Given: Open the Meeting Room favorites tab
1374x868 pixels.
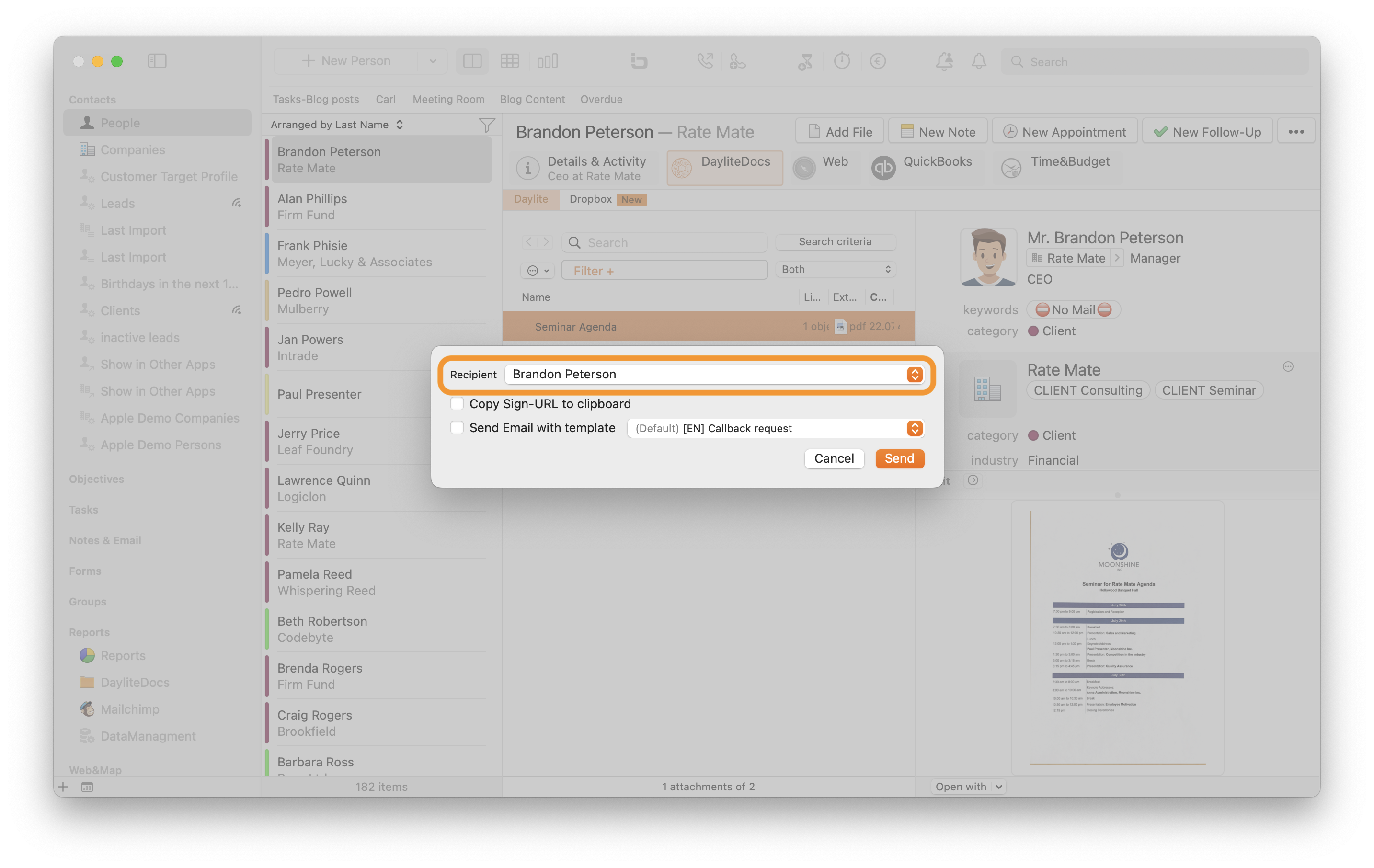Looking at the screenshot, I should click(x=448, y=99).
